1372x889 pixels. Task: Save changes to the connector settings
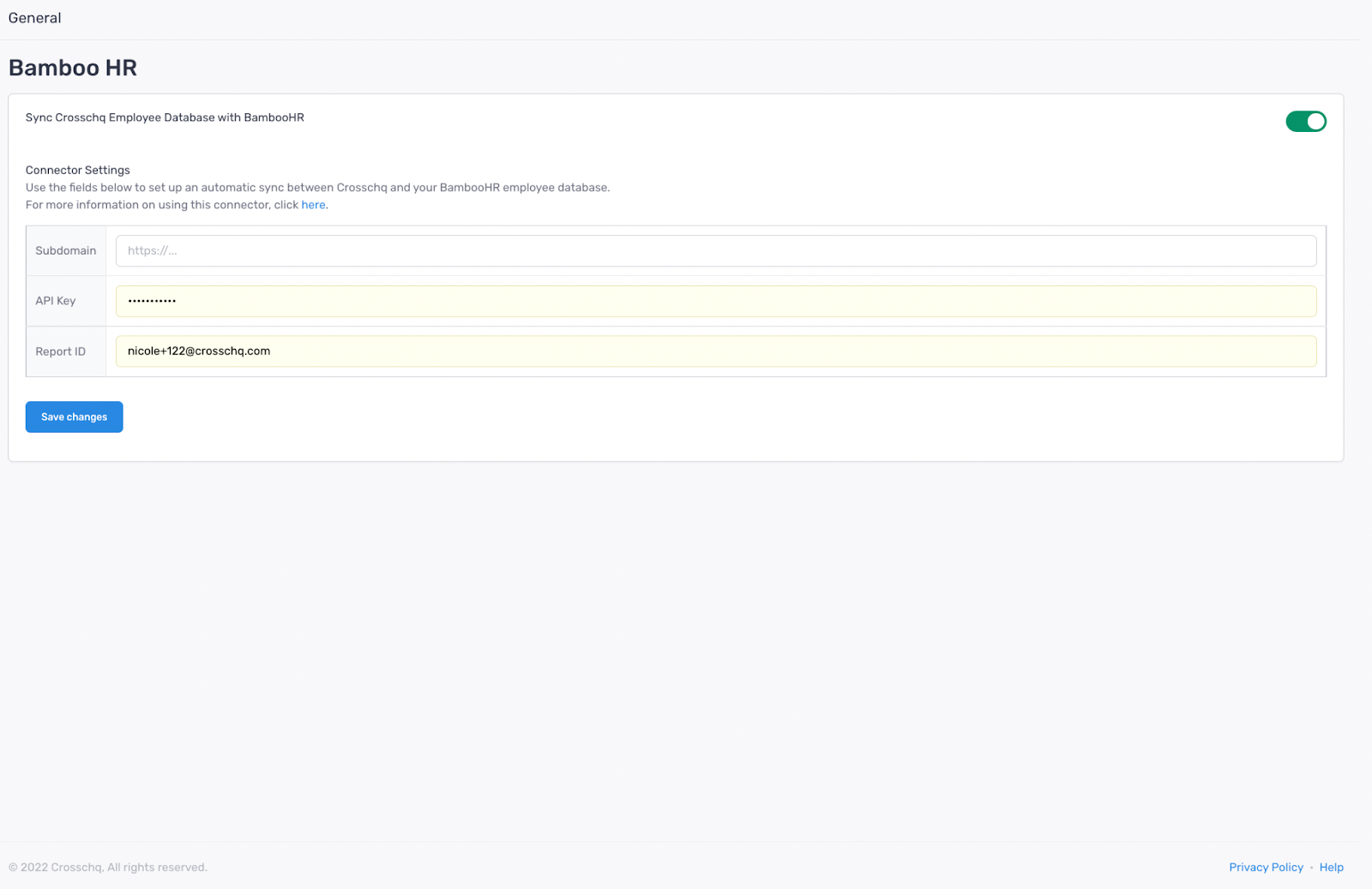[75, 417]
